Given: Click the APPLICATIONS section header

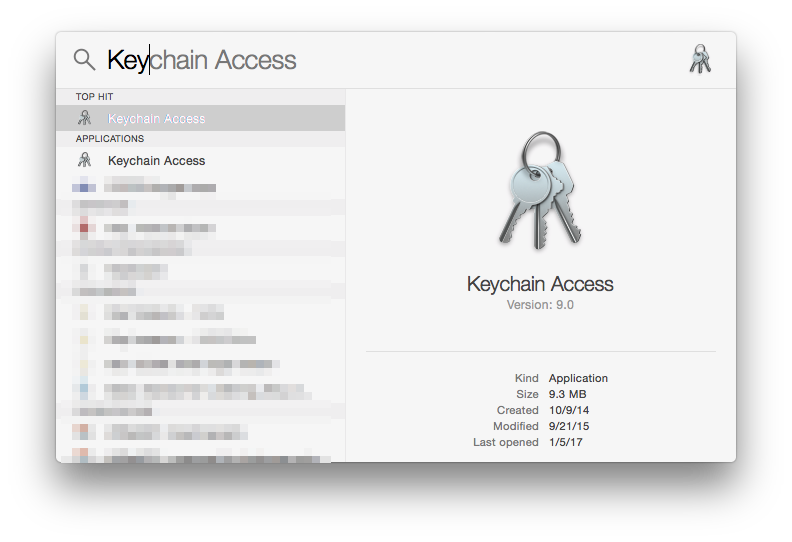Looking at the screenshot, I should [110, 138].
